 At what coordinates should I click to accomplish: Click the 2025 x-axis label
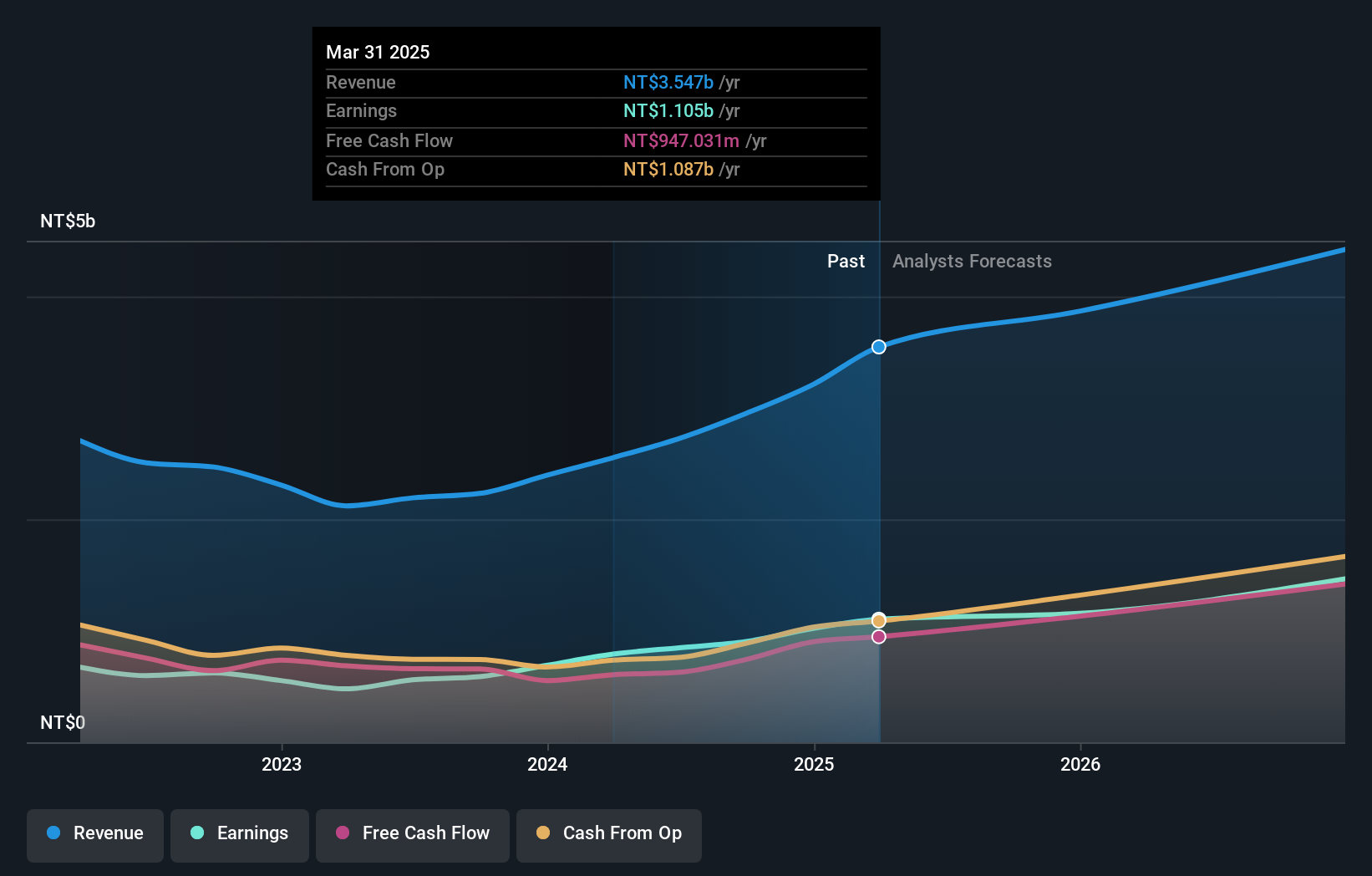click(814, 764)
